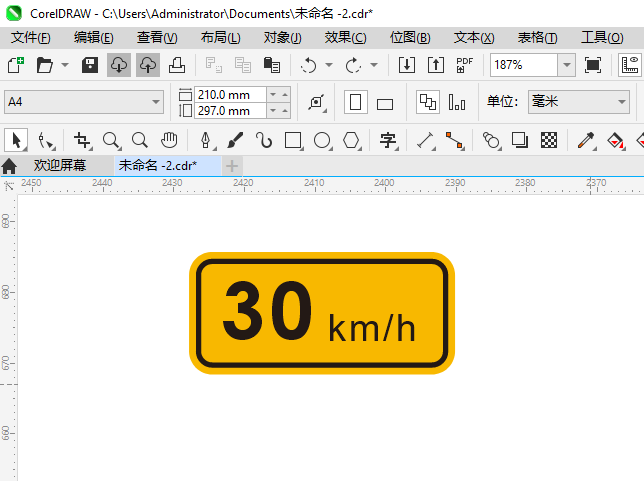
Task: Select the Crop tool
Action: 83,140
